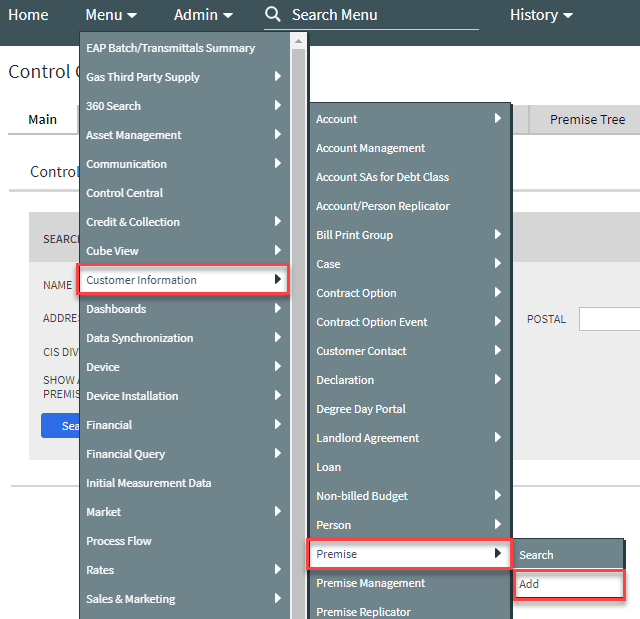Open Control Central menu entry
The width and height of the screenshot is (640, 619).
click(x=125, y=193)
